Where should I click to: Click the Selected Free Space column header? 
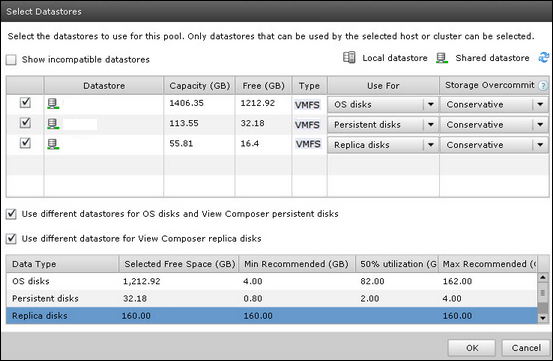tap(180, 264)
